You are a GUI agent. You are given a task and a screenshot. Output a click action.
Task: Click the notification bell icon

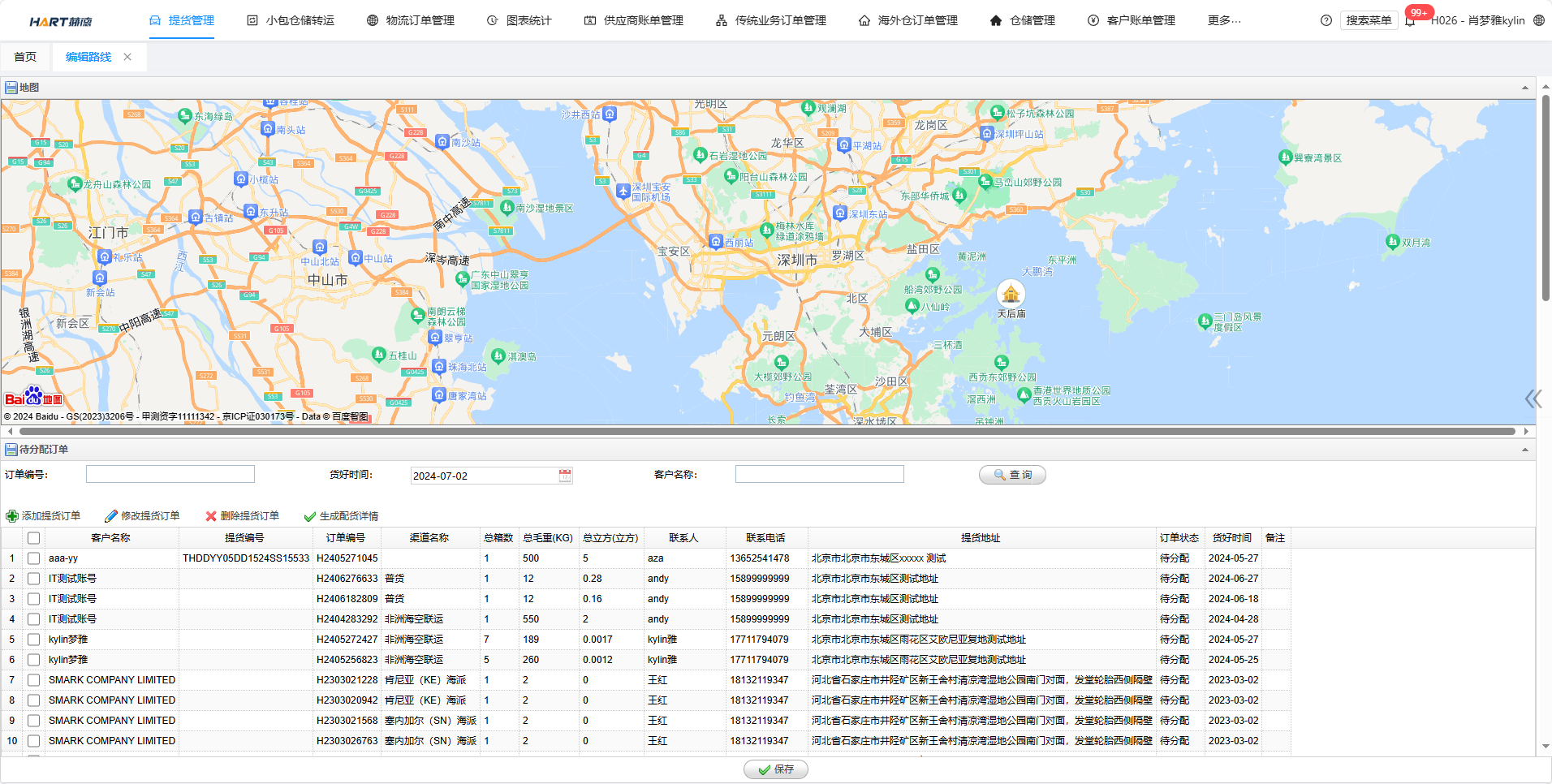1411,21
